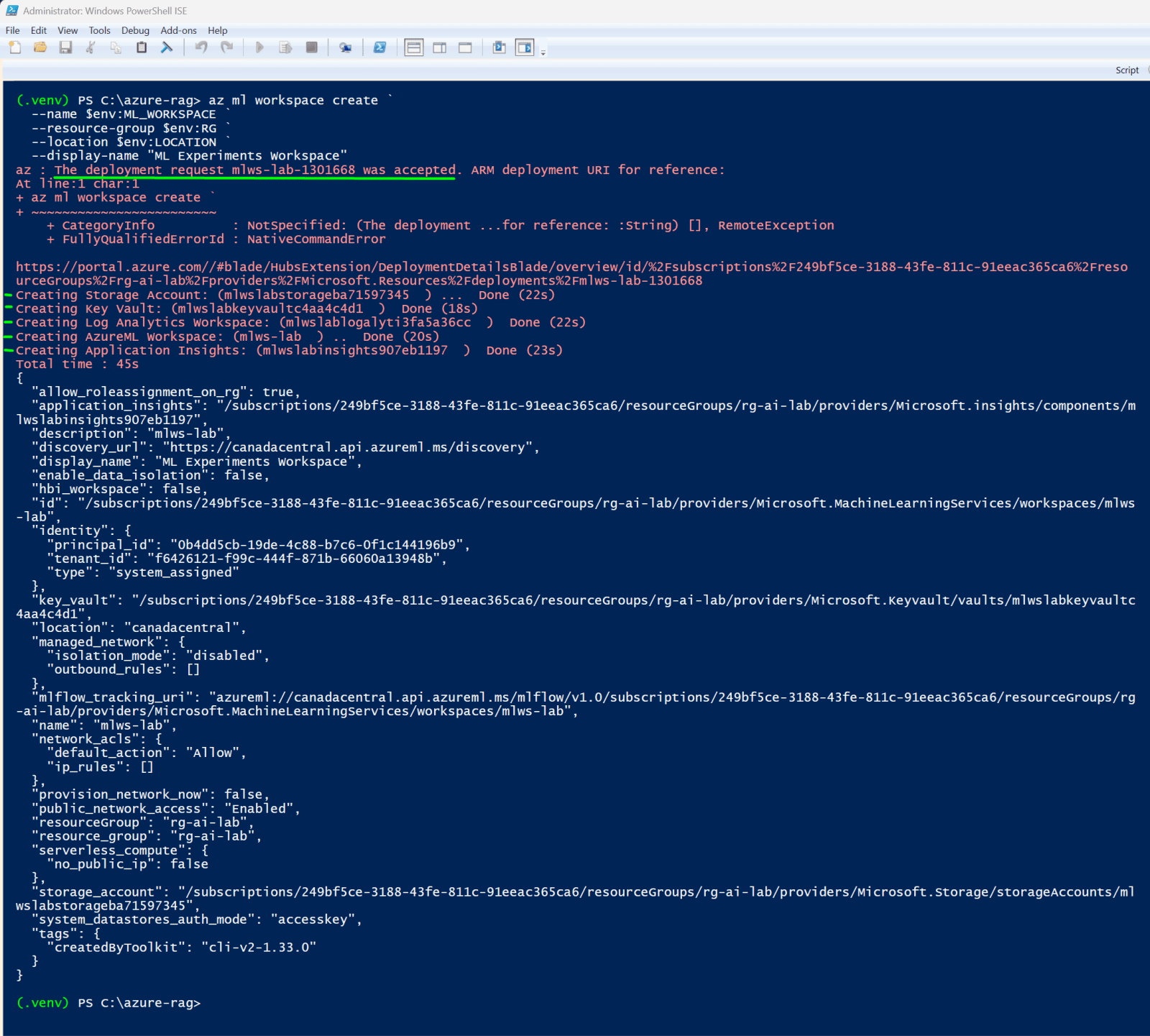Open the Edit menu
1150x1036 pixels.
[x=39, y=30]
